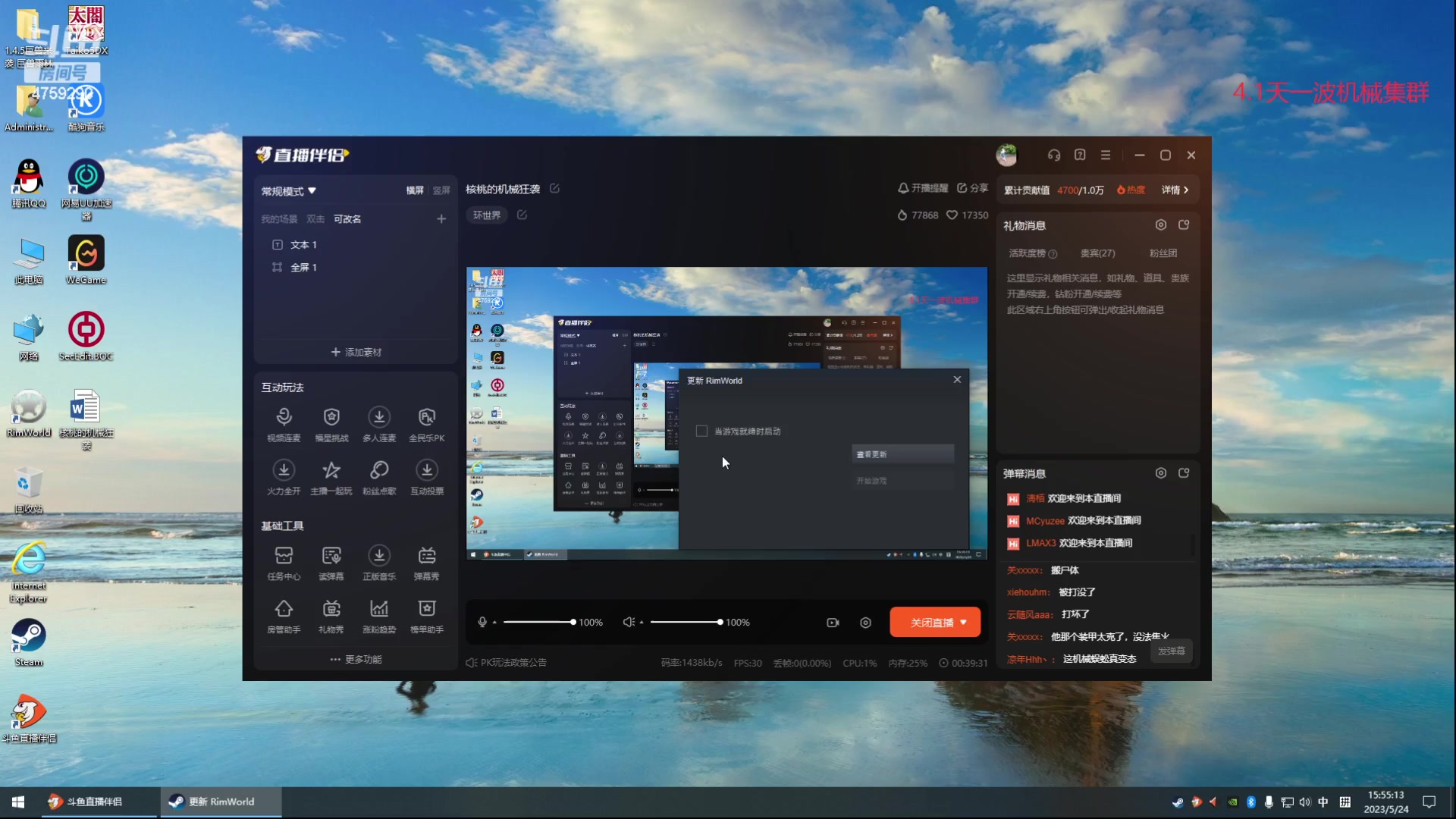This screenshot has width=1456, height=819.
Task: Switch to 更新 RimWorld taskbar item
Action: (221, 802)
